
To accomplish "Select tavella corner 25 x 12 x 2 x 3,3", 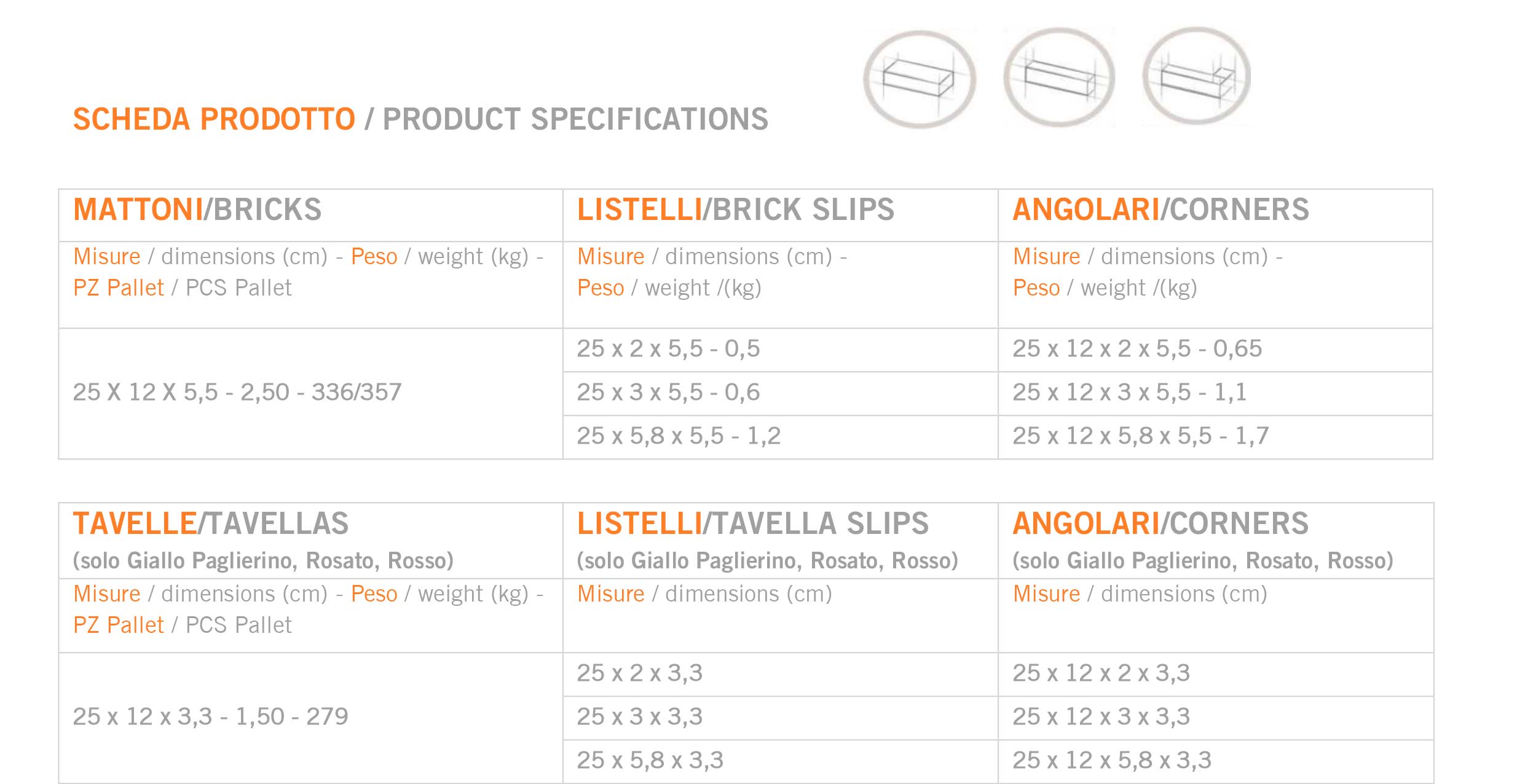I will pos(1215,674).
